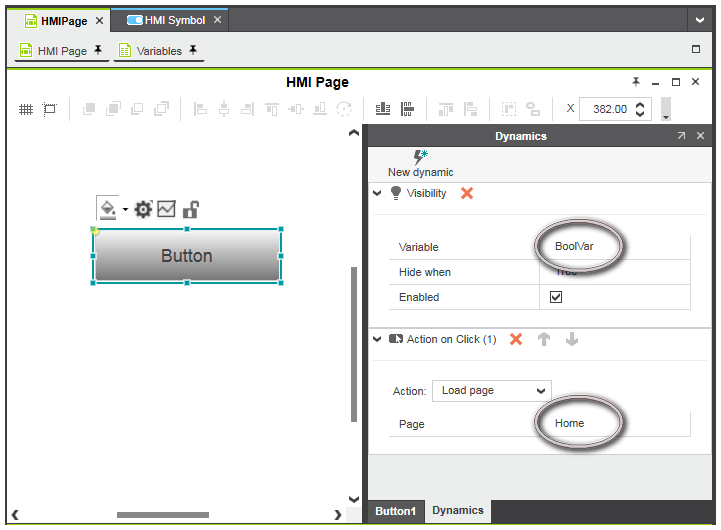
Task: Click the image icon above the button
Action: point(166,209)
